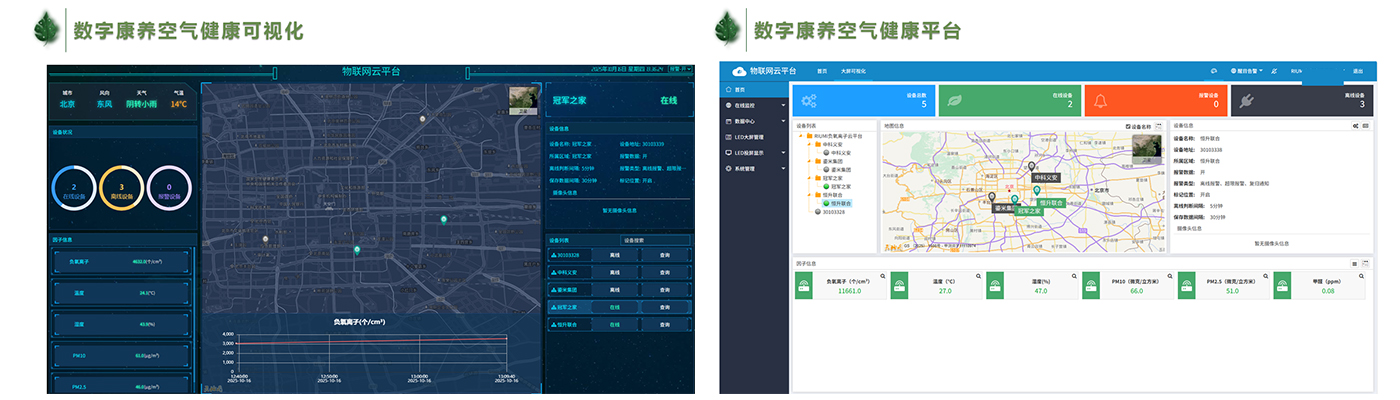Toggle the 设备名称 checkbox above the map

point(1129,126)
